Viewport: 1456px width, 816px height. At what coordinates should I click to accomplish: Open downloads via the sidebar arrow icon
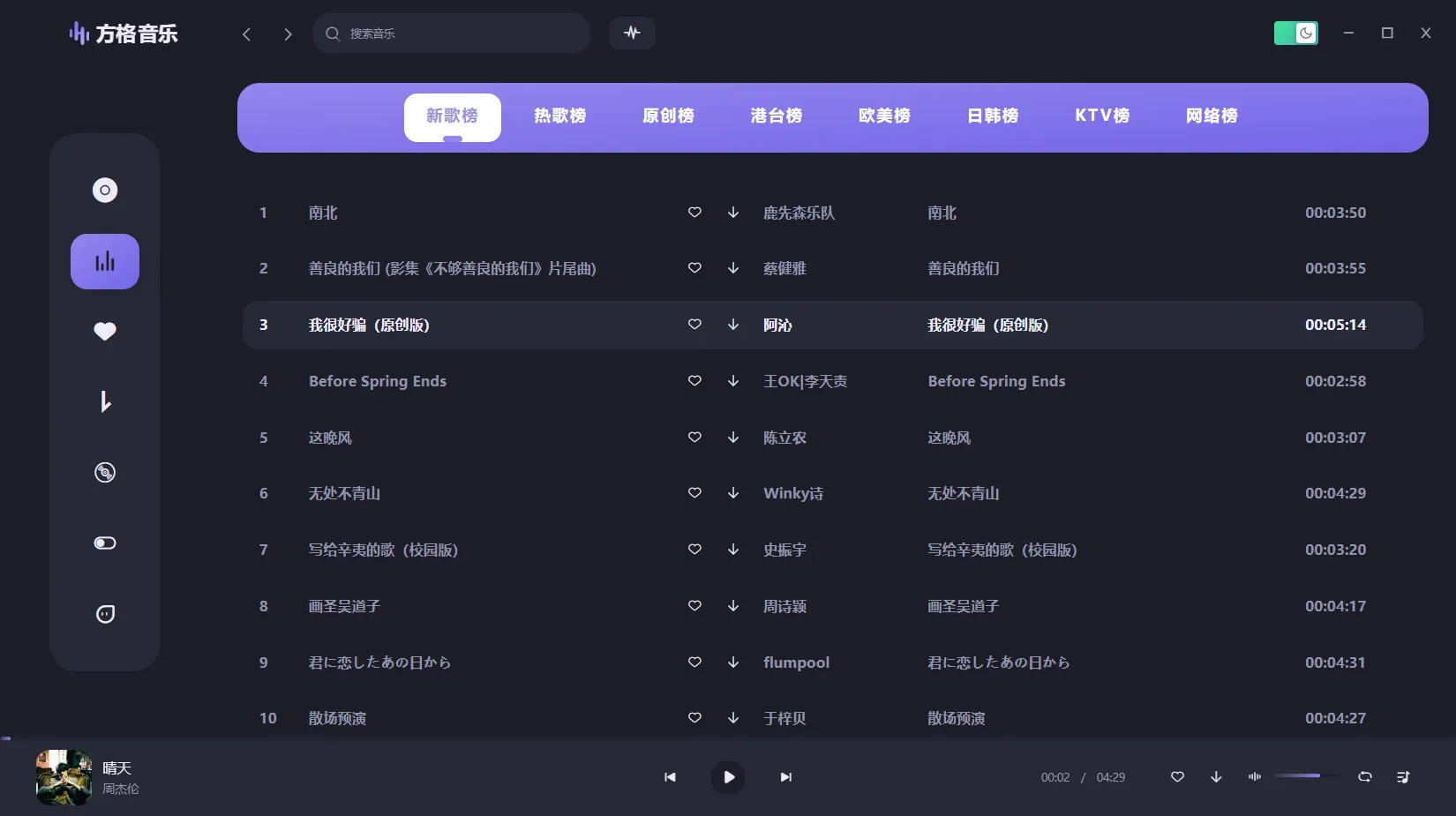[104, 401]
